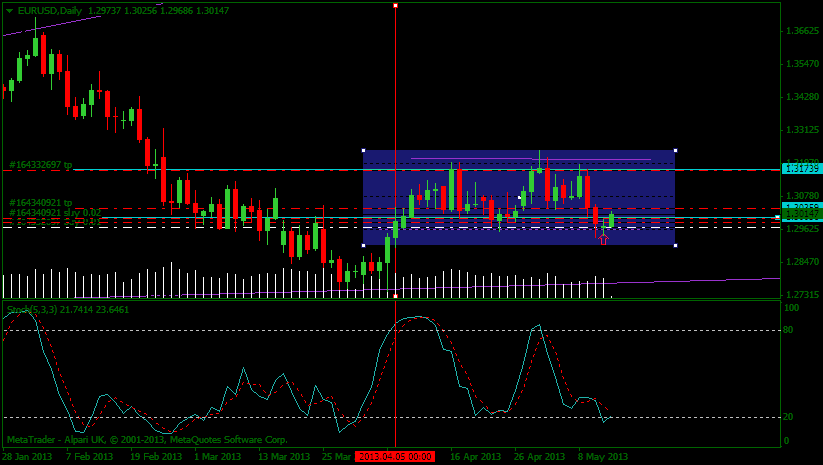Image resolution: width=823 pixels, height=465 pixels.
Task: Click the Stoch(5,3,3) indicator label
Action: (40, 309)
